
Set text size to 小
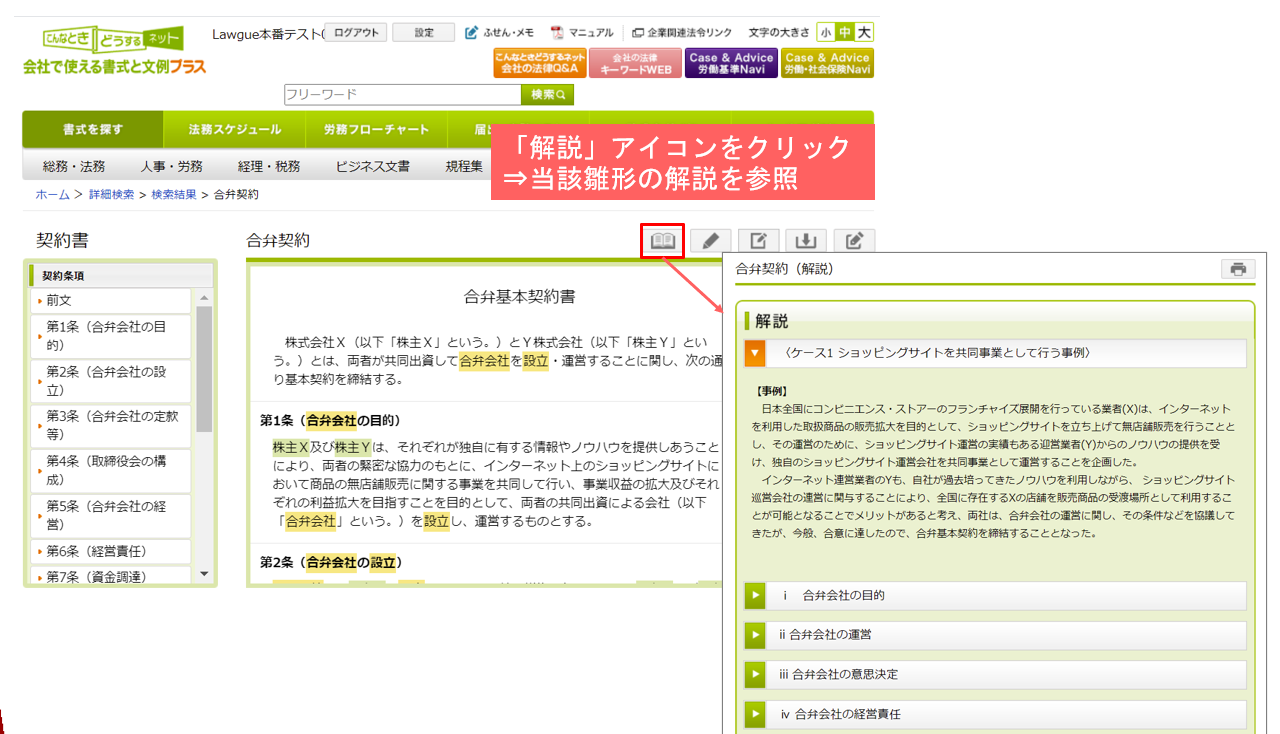pyautogui.click(x=826, y=33)
